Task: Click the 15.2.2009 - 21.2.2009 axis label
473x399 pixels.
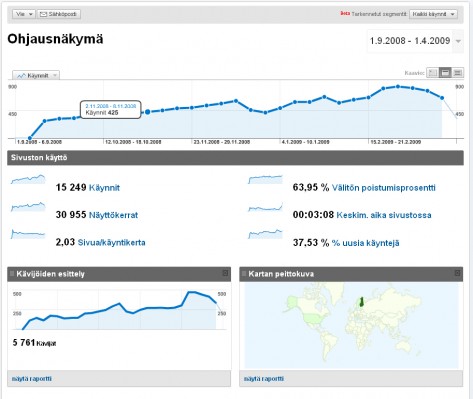Action: 396,142
